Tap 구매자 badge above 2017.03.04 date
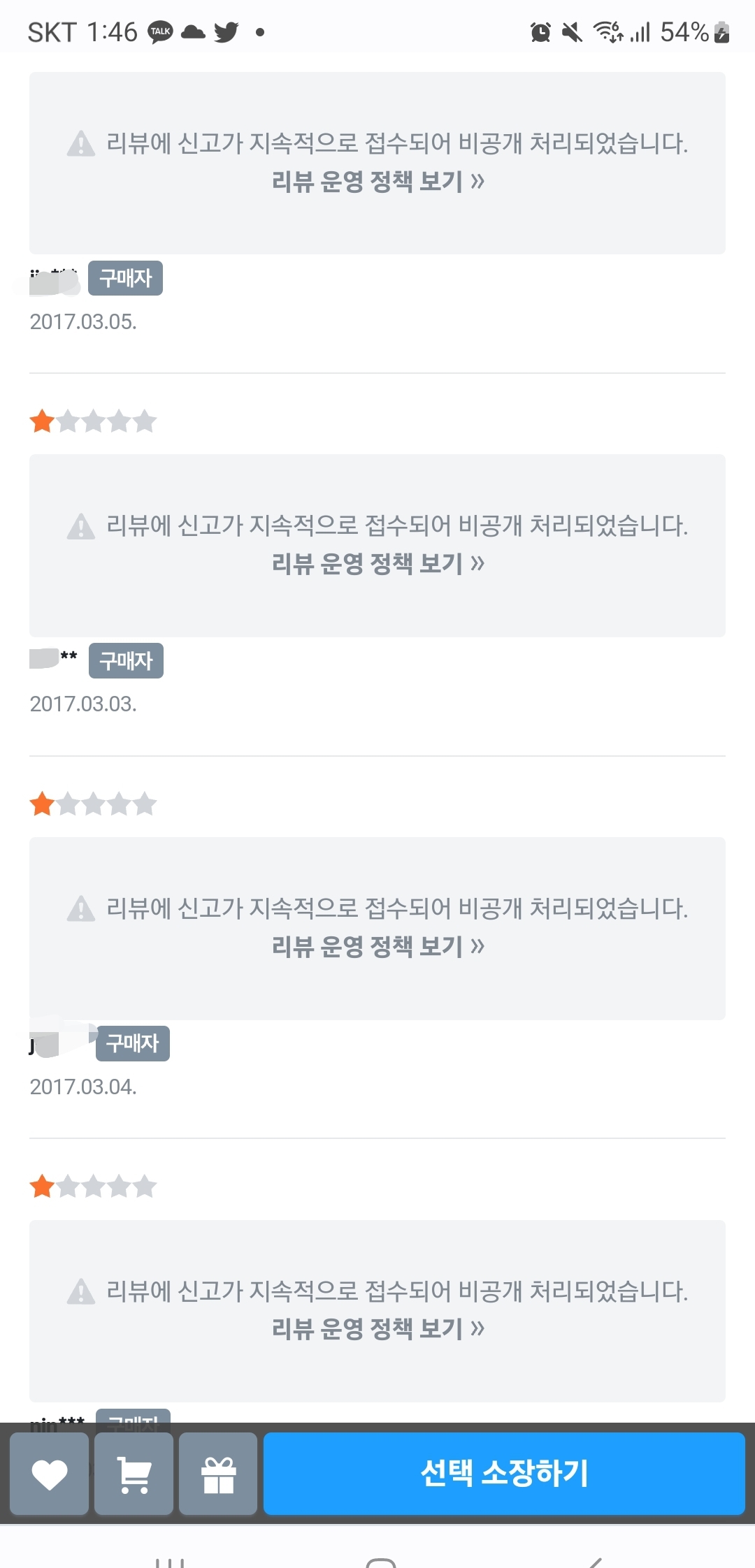The width and height of the screenshot is (755, 1568). 133,1043
